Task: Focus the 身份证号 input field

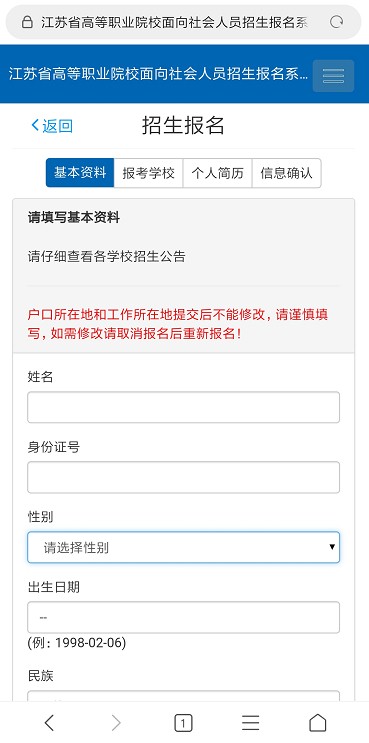Action: [x=183, y=477]
